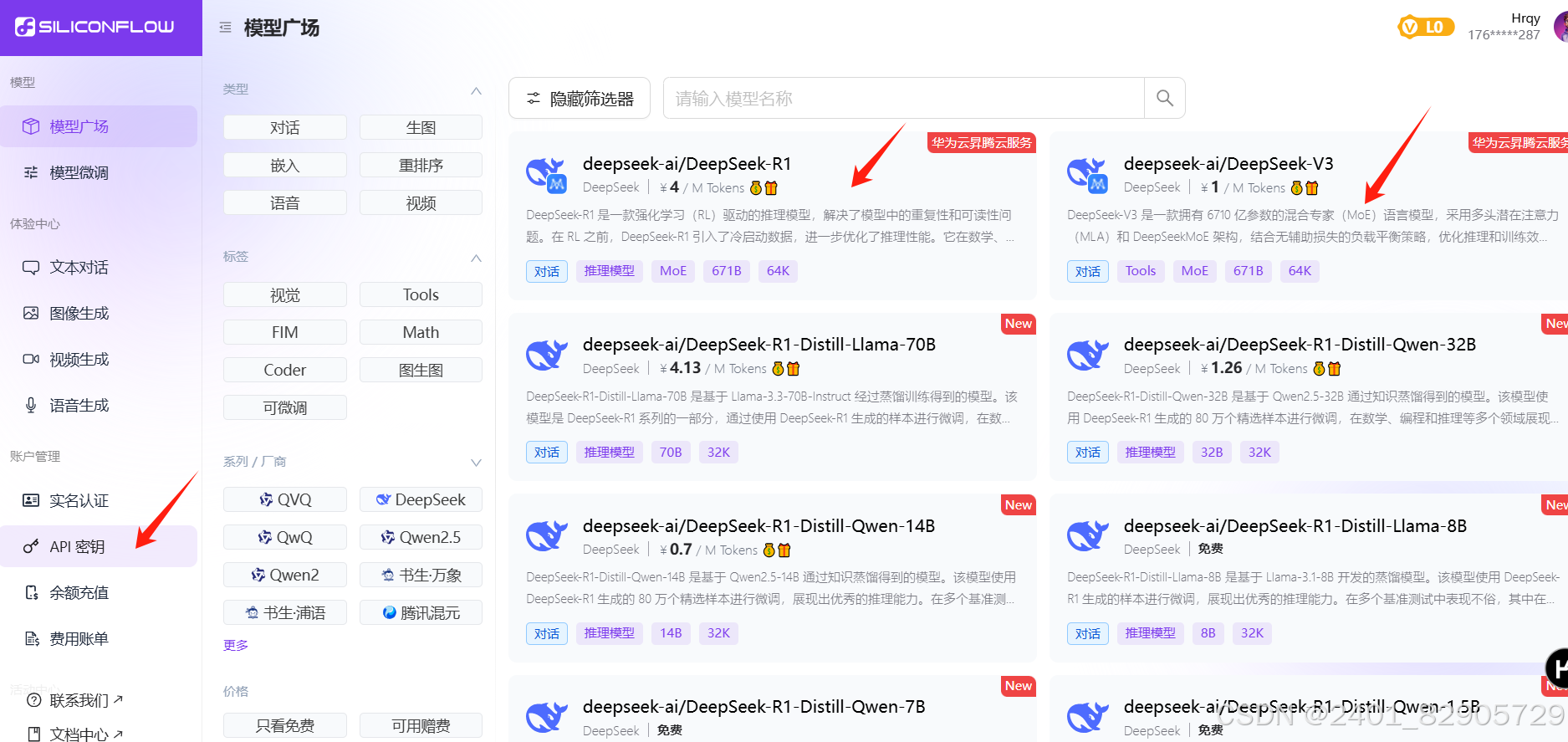
Task: Click DeepSeek-R1-Distill-Qwen-14B whale logo
Action: pyautogui.click(x=547, y=535)
